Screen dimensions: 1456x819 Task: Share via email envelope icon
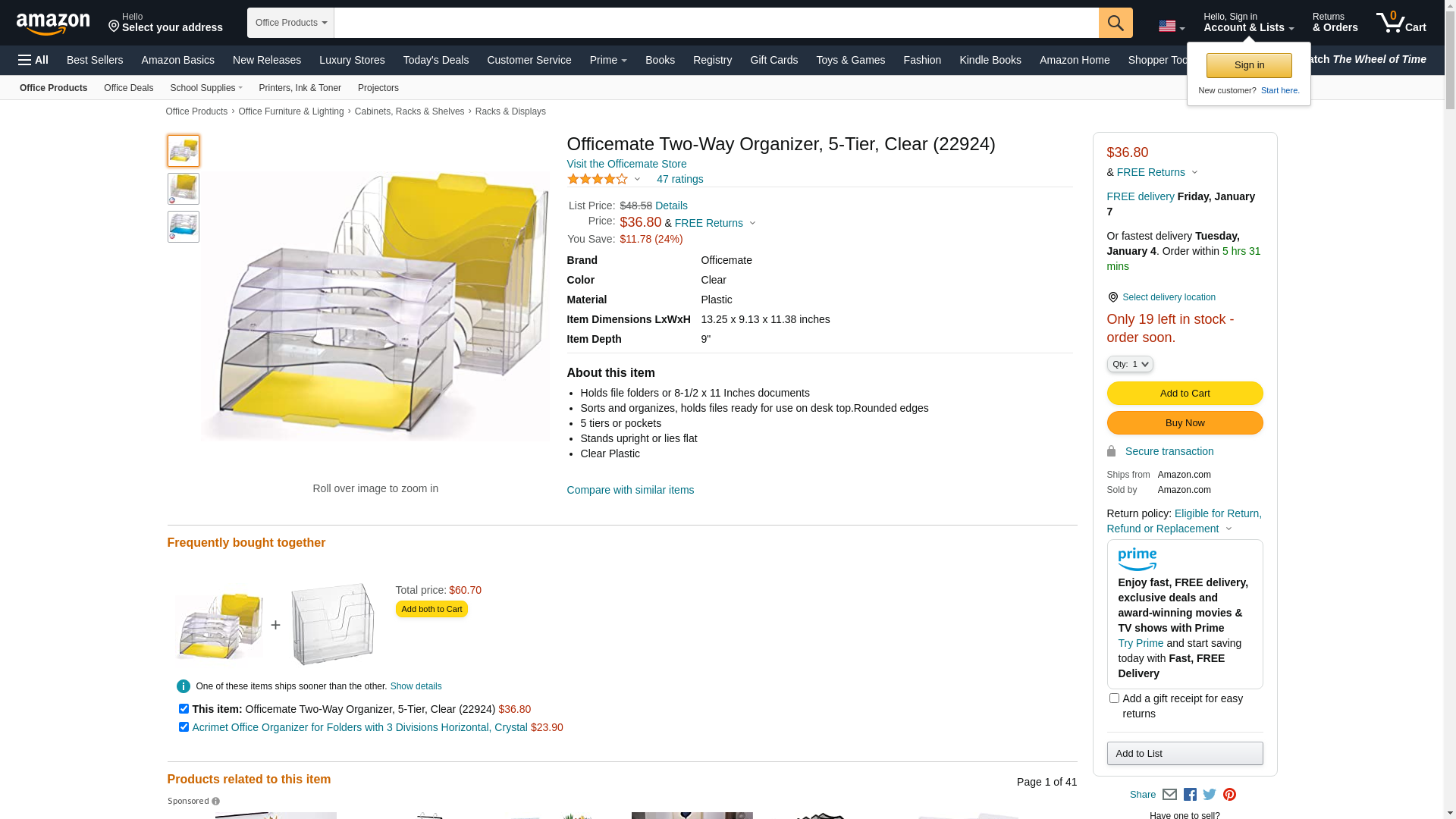pyautogui.click(x=1169, y=795)
